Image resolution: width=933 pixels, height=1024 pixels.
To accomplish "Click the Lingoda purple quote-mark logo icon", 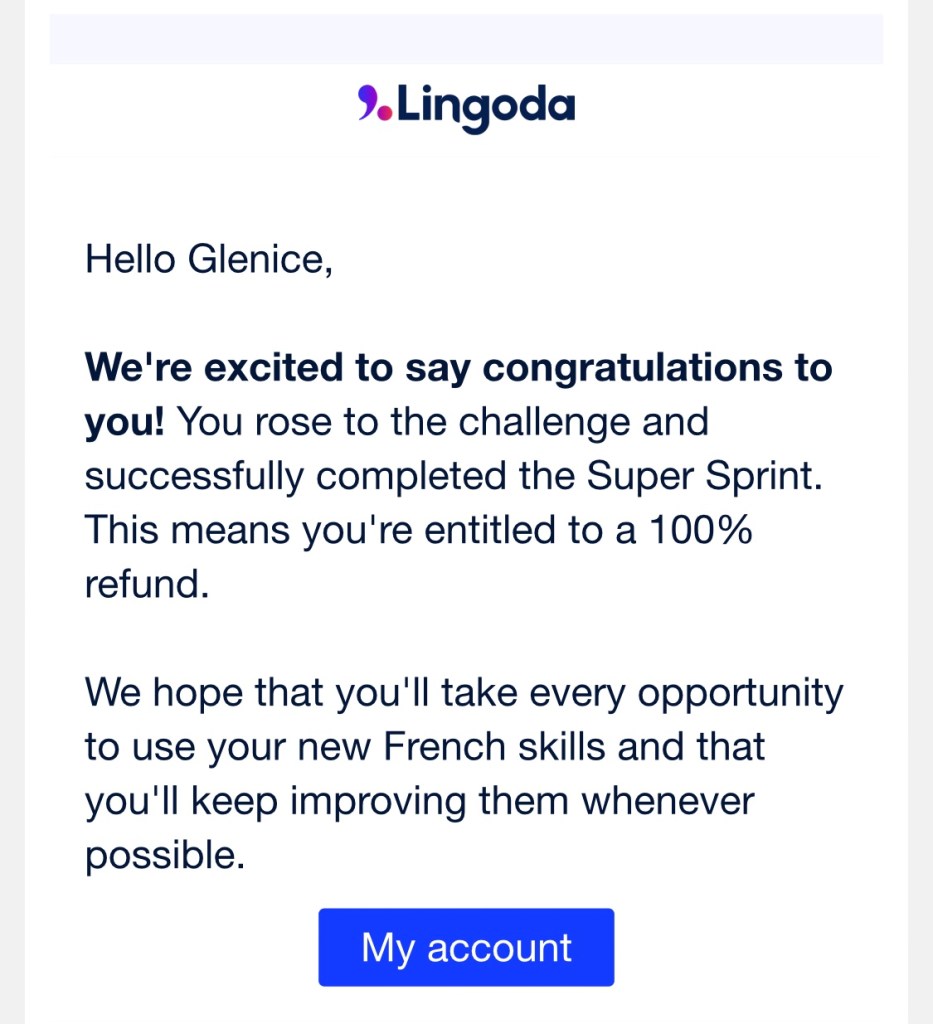I will pos(374,104).
